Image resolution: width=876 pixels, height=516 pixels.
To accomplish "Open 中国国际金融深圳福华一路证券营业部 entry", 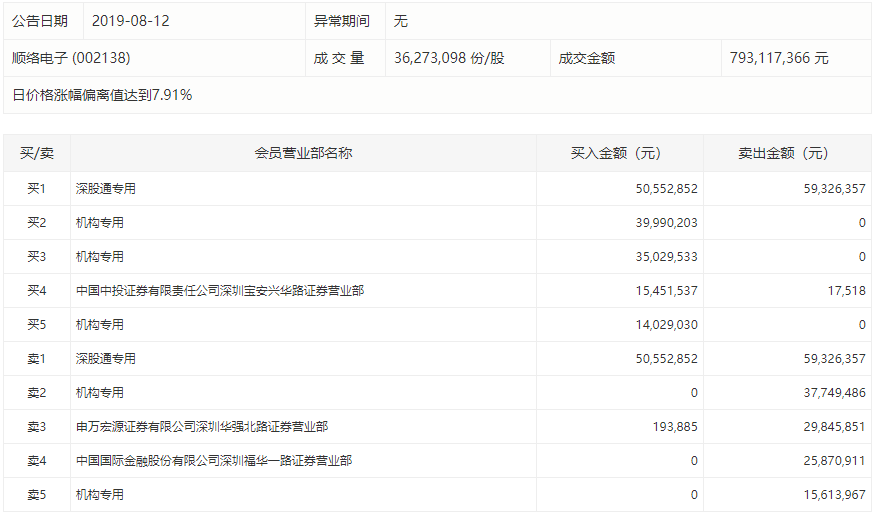I will point(214,461).
